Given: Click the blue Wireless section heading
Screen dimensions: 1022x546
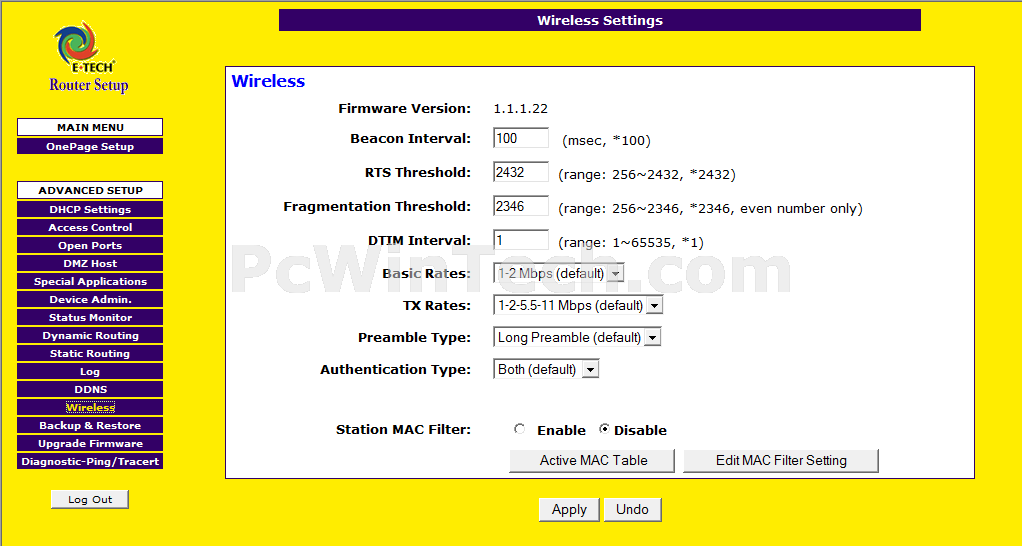Looking at the screenshot, I should 268,81.
